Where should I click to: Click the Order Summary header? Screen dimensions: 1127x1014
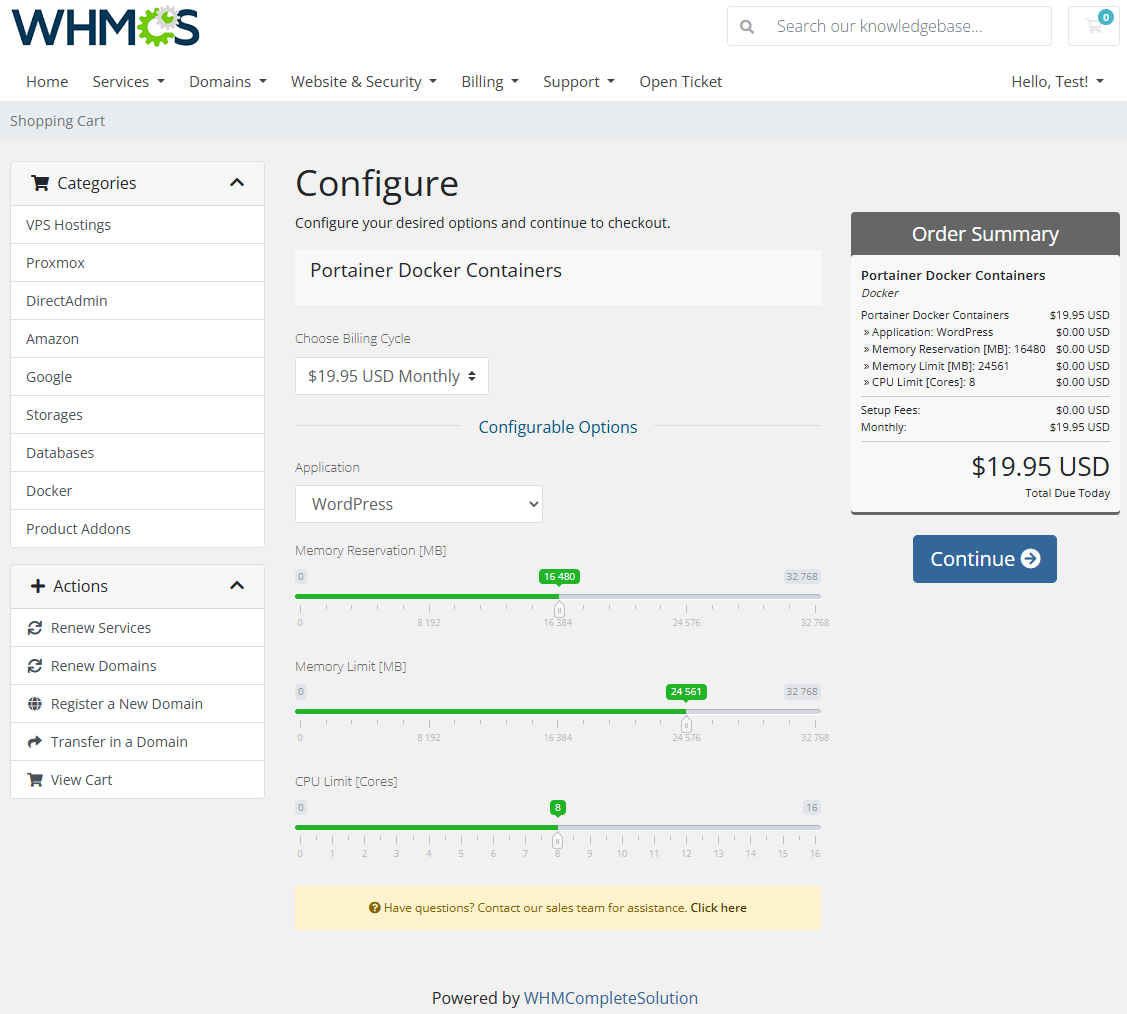point(985,234)
